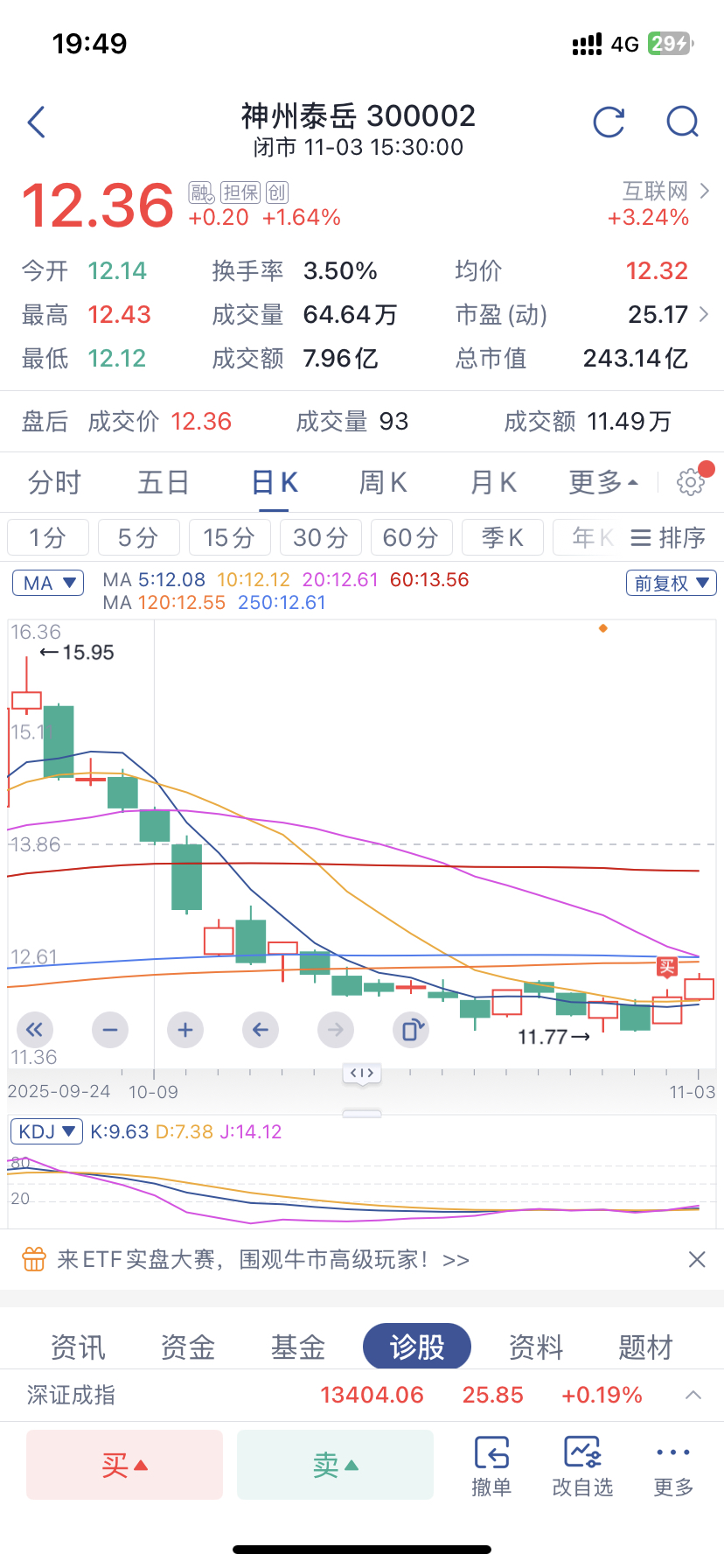Screen dimensions: 724x1568
Task: Open the 撤单 cancel-order icon
Action: pos(491,1466)
